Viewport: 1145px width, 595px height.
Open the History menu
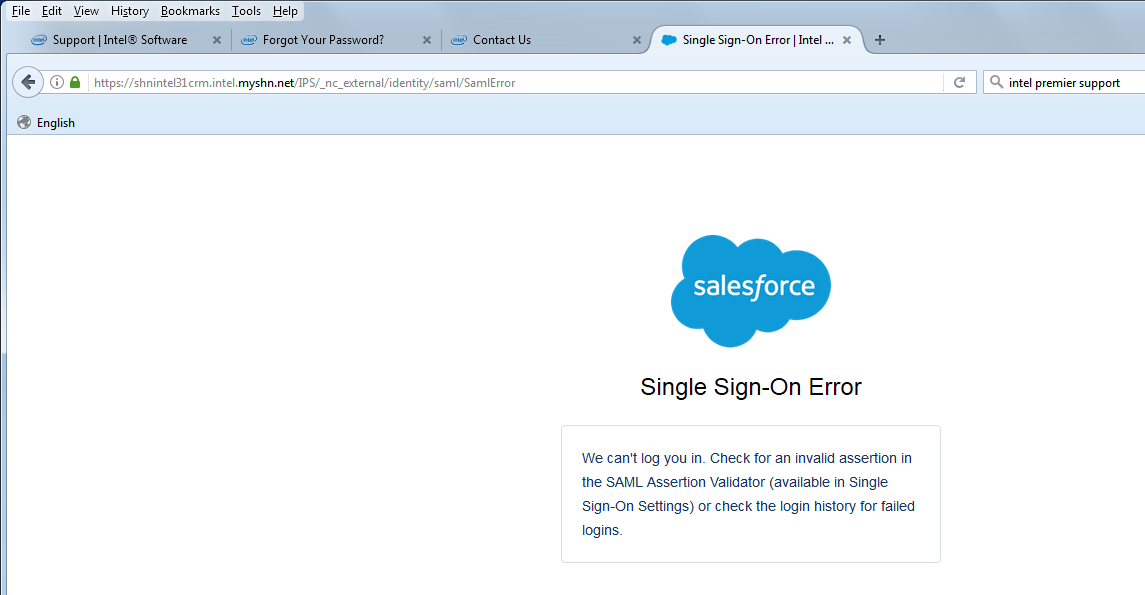tap(130, 11)
